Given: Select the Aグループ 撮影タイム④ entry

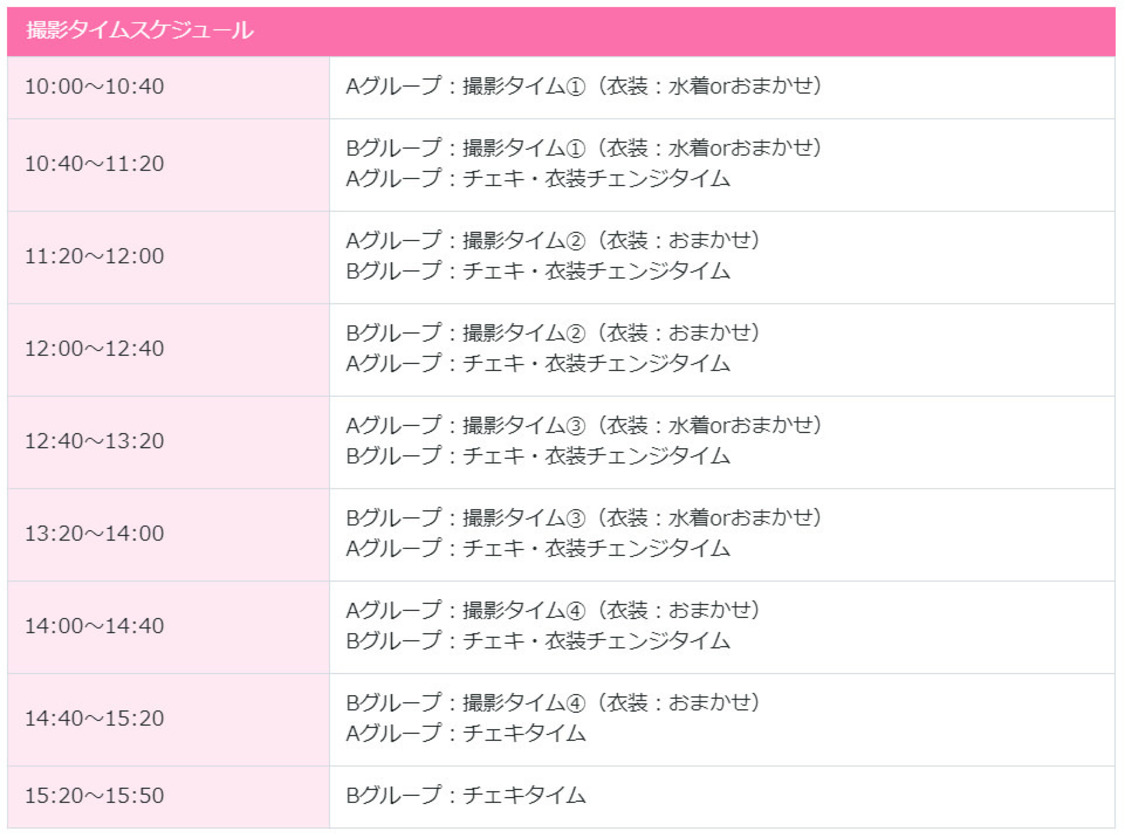Looking at the screenshot, I should tap(554, 610).
